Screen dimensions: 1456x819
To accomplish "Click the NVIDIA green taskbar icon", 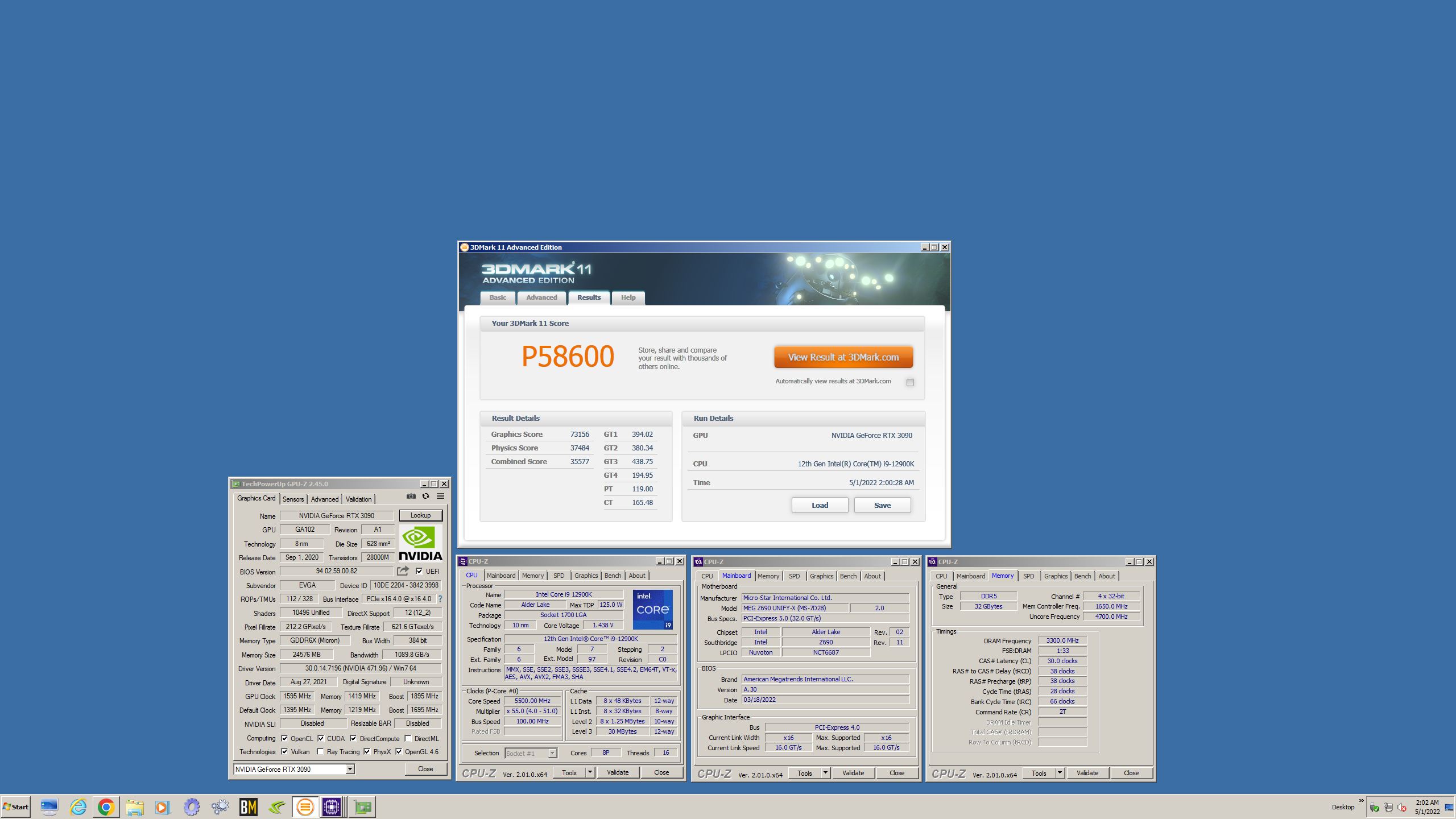I will click(277, 806).
